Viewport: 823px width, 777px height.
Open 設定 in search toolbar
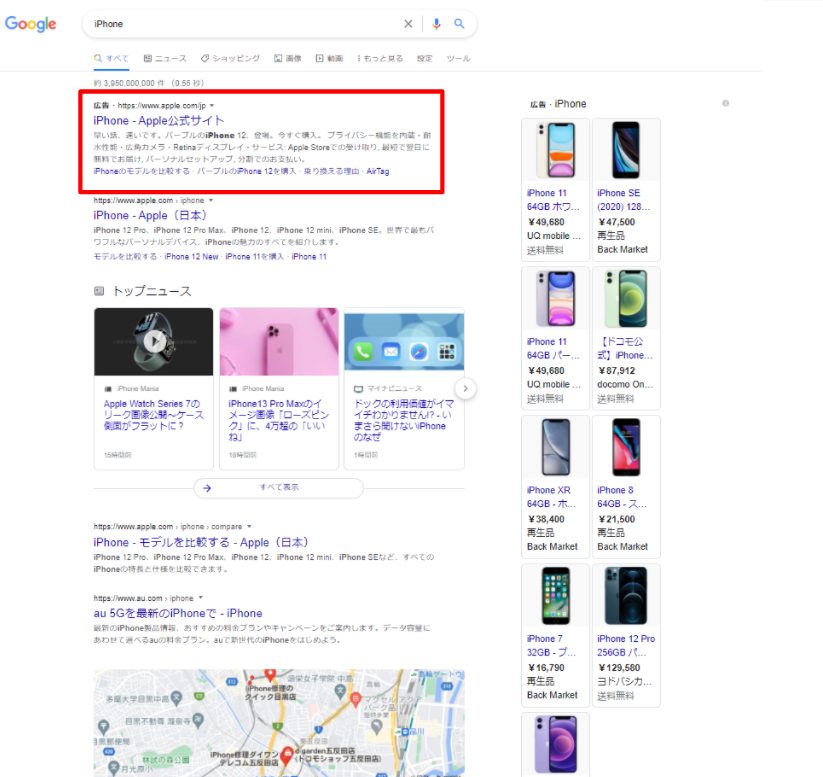(424, 58)
